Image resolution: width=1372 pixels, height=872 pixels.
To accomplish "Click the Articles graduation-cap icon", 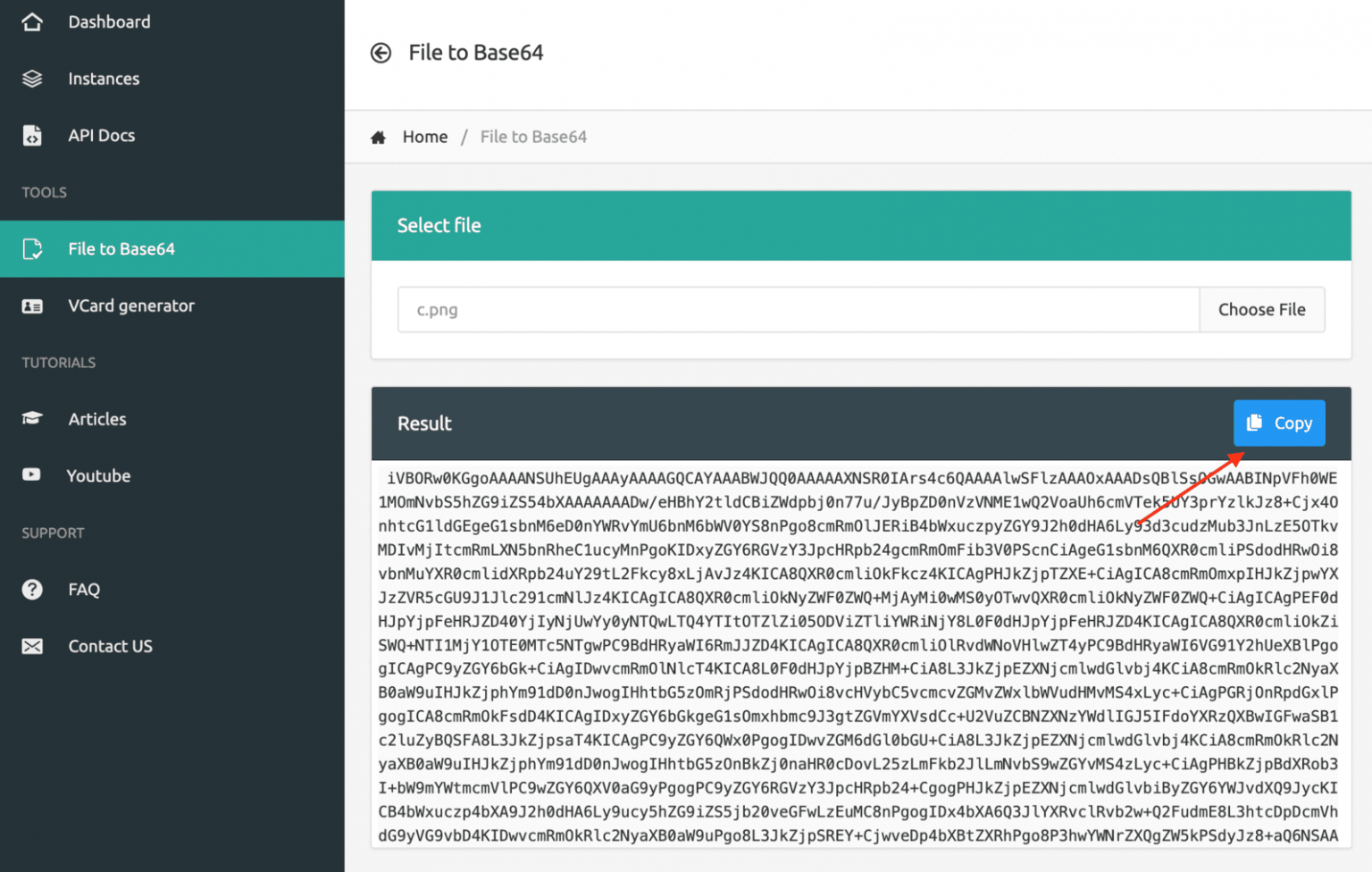I will click(32, 419).
